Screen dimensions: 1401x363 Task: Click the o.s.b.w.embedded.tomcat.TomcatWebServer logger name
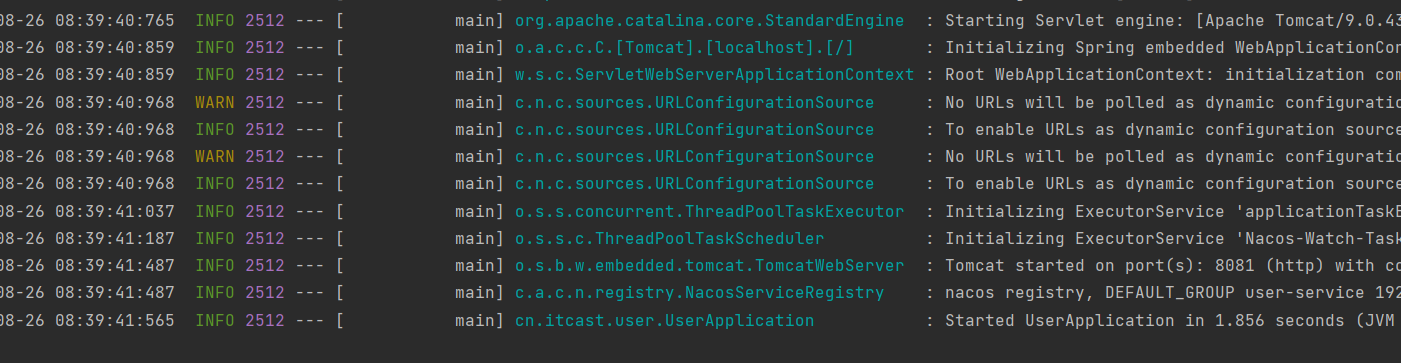tap(709, 265)
